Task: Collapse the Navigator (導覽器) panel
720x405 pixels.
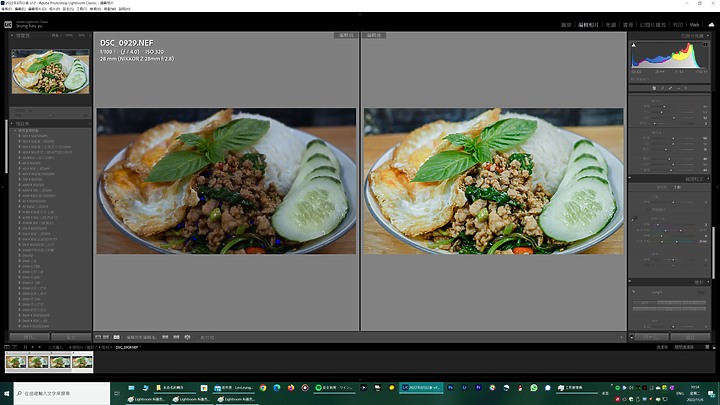Action: (x=11, y=35)
